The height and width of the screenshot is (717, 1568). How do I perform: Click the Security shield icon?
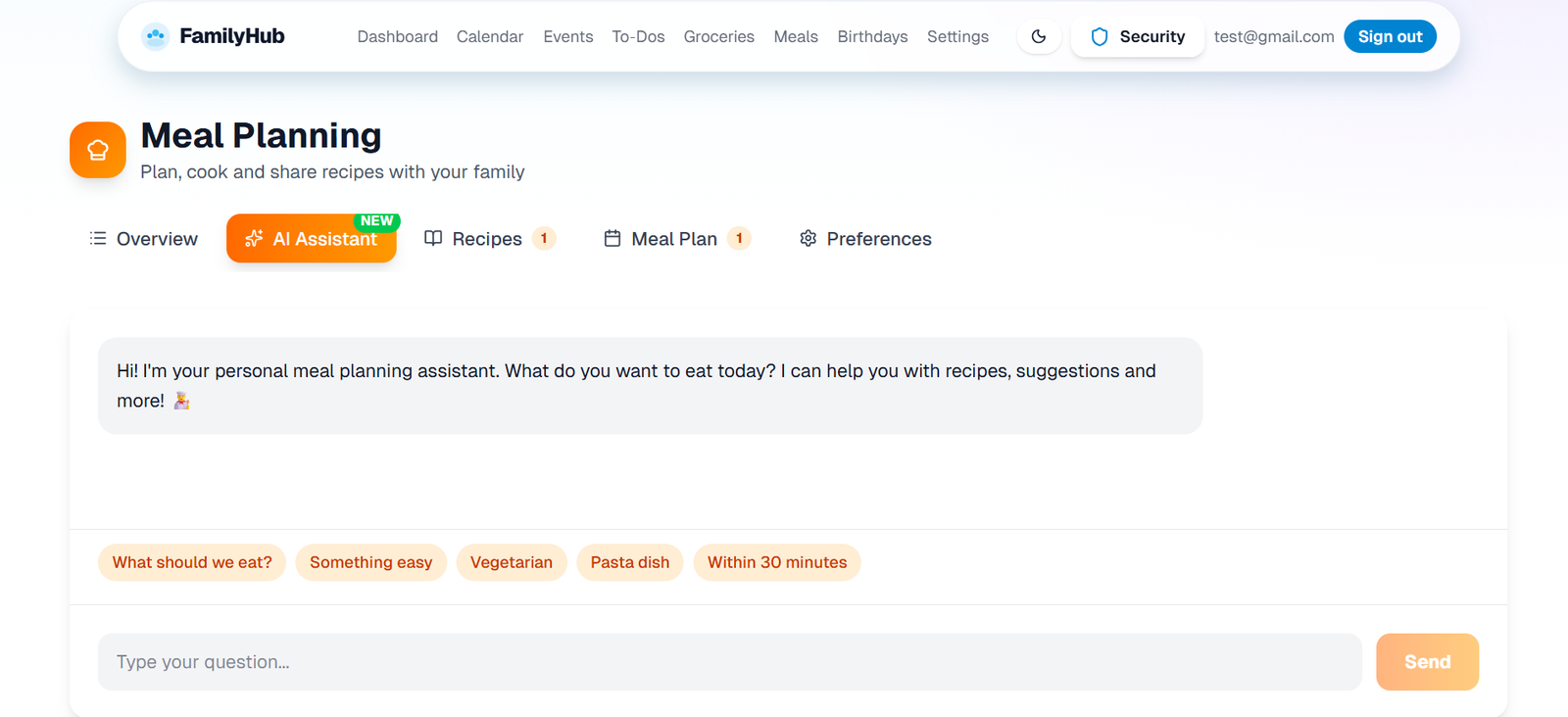click(1100, 37)
